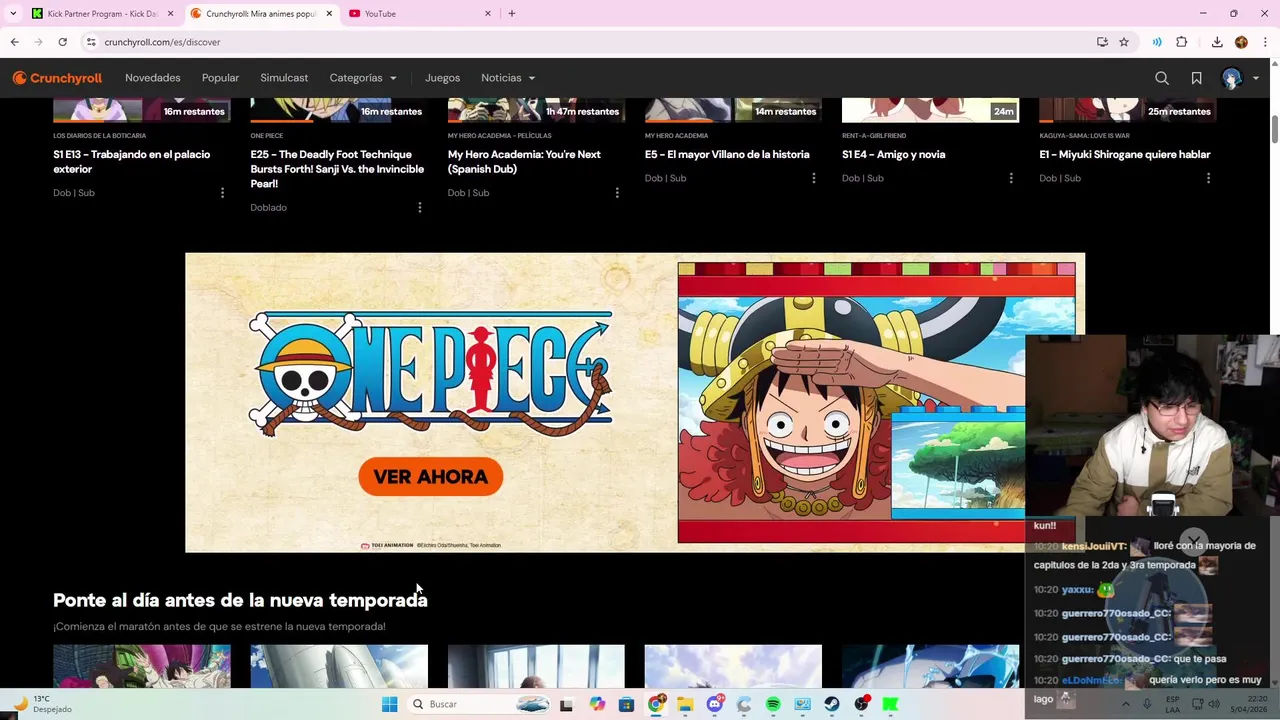Open Steam from the taskbar

pyautogui.click(x=832, y=704)
